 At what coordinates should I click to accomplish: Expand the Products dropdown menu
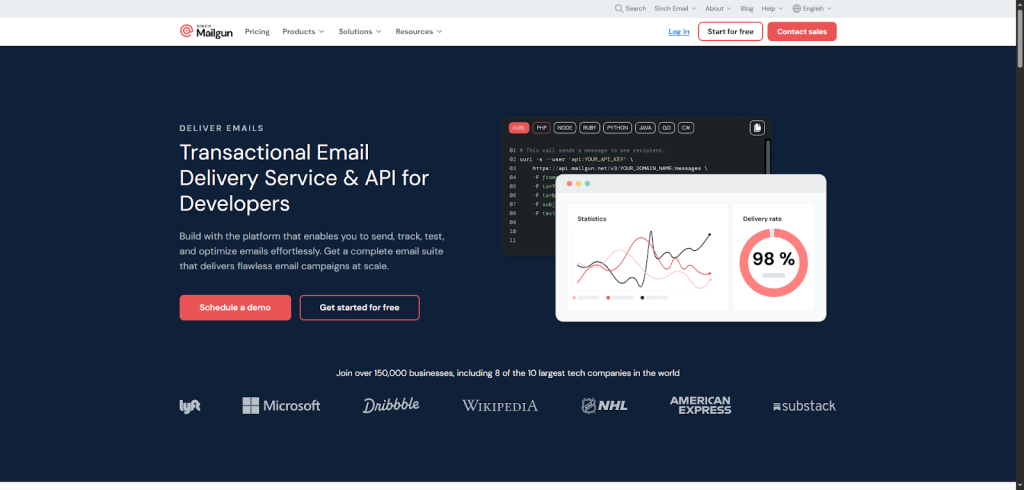[x=303, y=32]
